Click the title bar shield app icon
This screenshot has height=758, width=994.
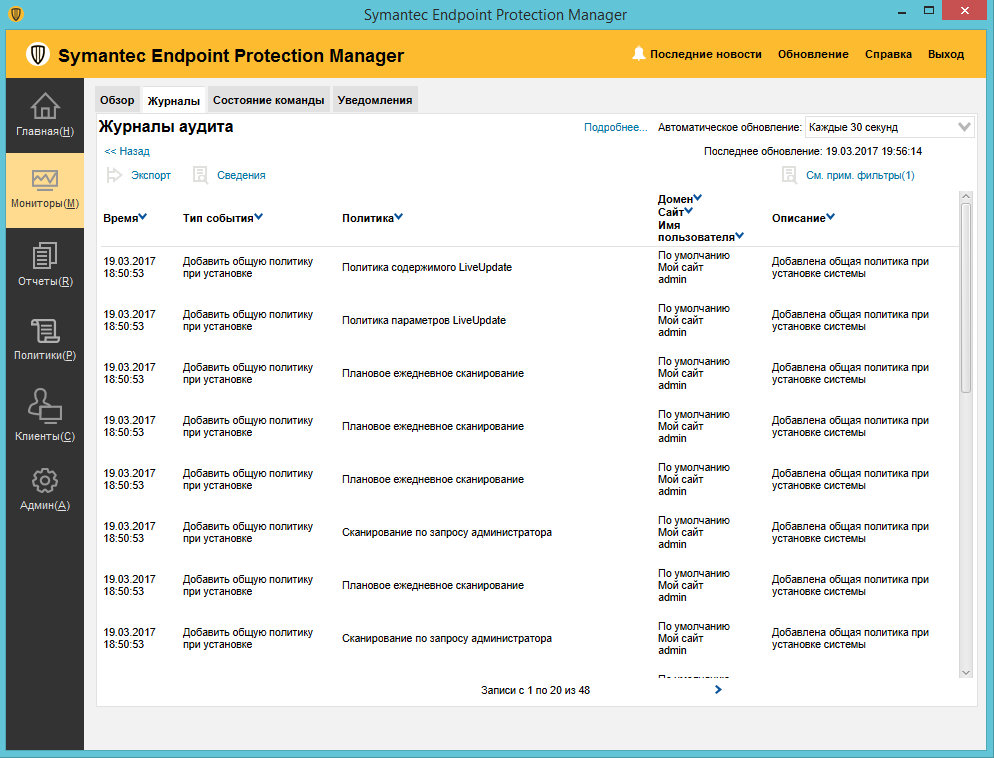point(16,14)
